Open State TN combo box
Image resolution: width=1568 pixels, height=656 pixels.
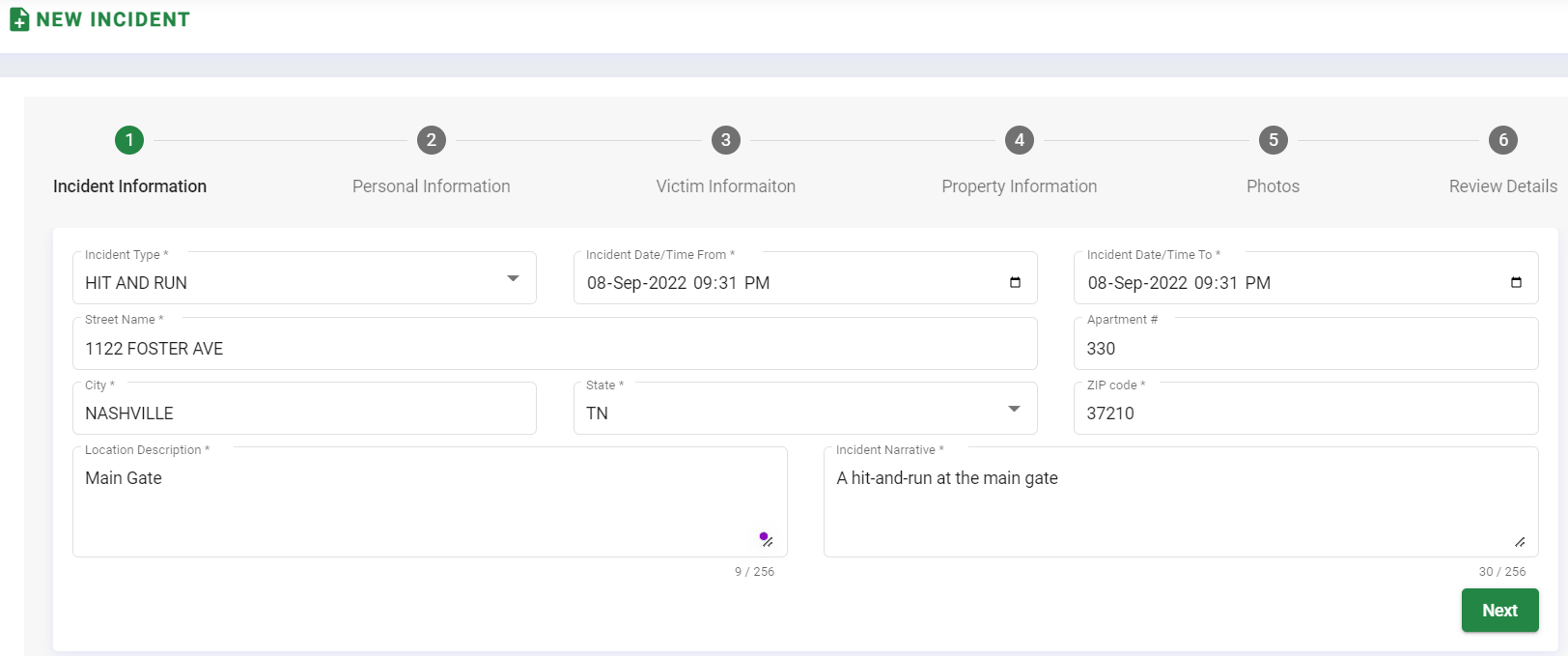[805, 409]
